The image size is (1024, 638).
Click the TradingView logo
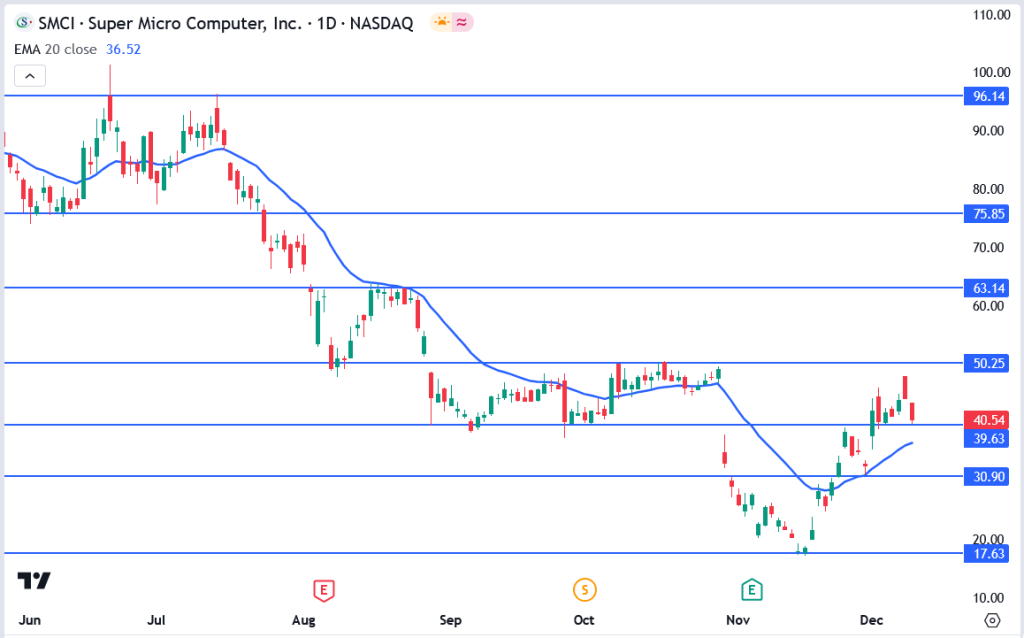(x=34, y=581)
